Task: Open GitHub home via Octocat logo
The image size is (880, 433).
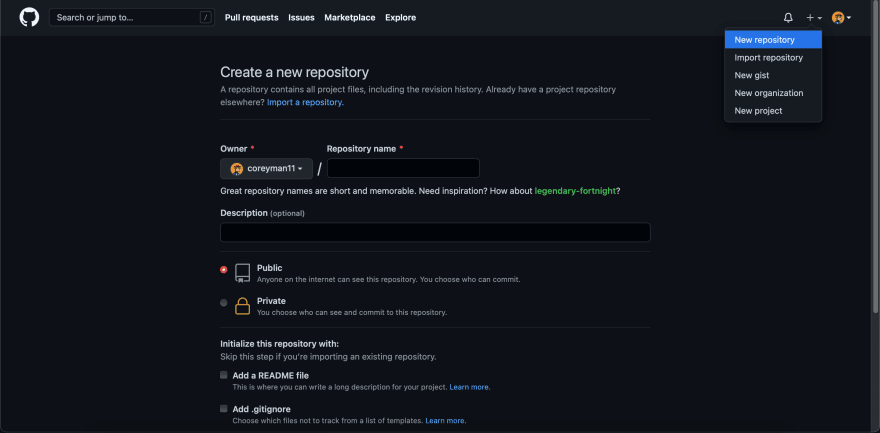Action: point(29,17)
